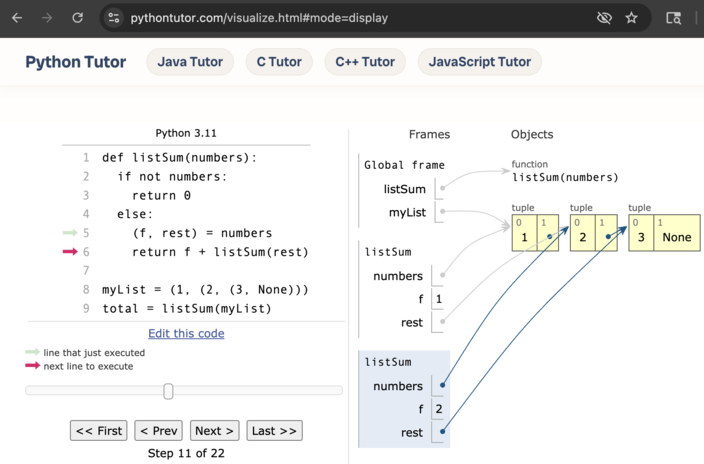Click code line 1 def listSum(numbers):
The image size is (704, 464).
[179, 158]
